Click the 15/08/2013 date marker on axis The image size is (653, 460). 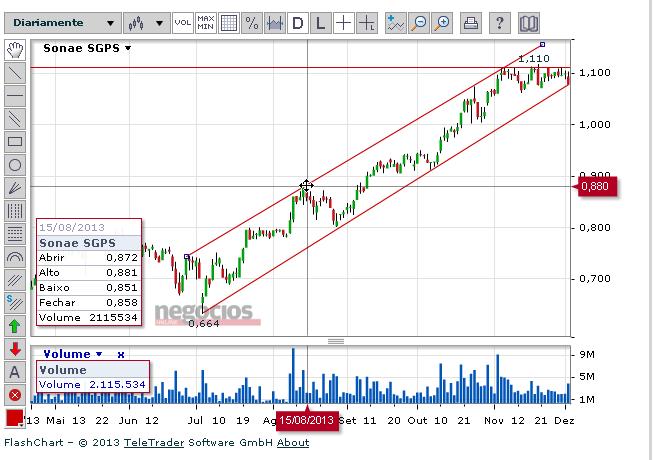(307, 420)
